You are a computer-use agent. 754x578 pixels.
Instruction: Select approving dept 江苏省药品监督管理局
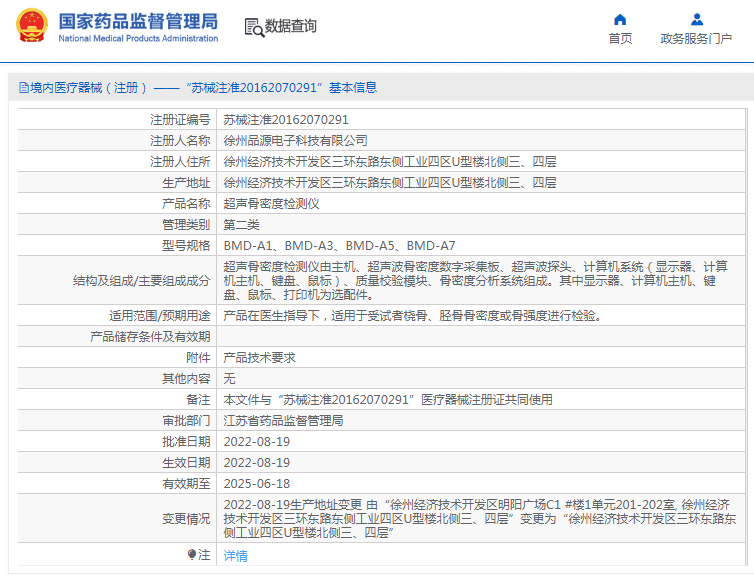283,421
